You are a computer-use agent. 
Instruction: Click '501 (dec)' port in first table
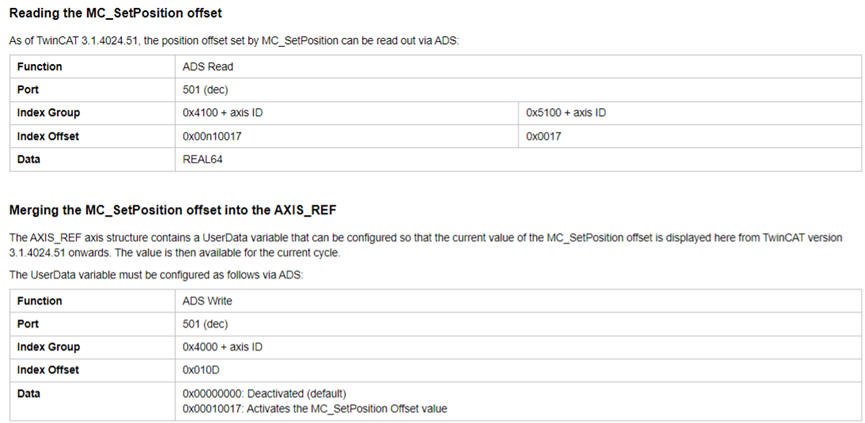tap(205, 90)
